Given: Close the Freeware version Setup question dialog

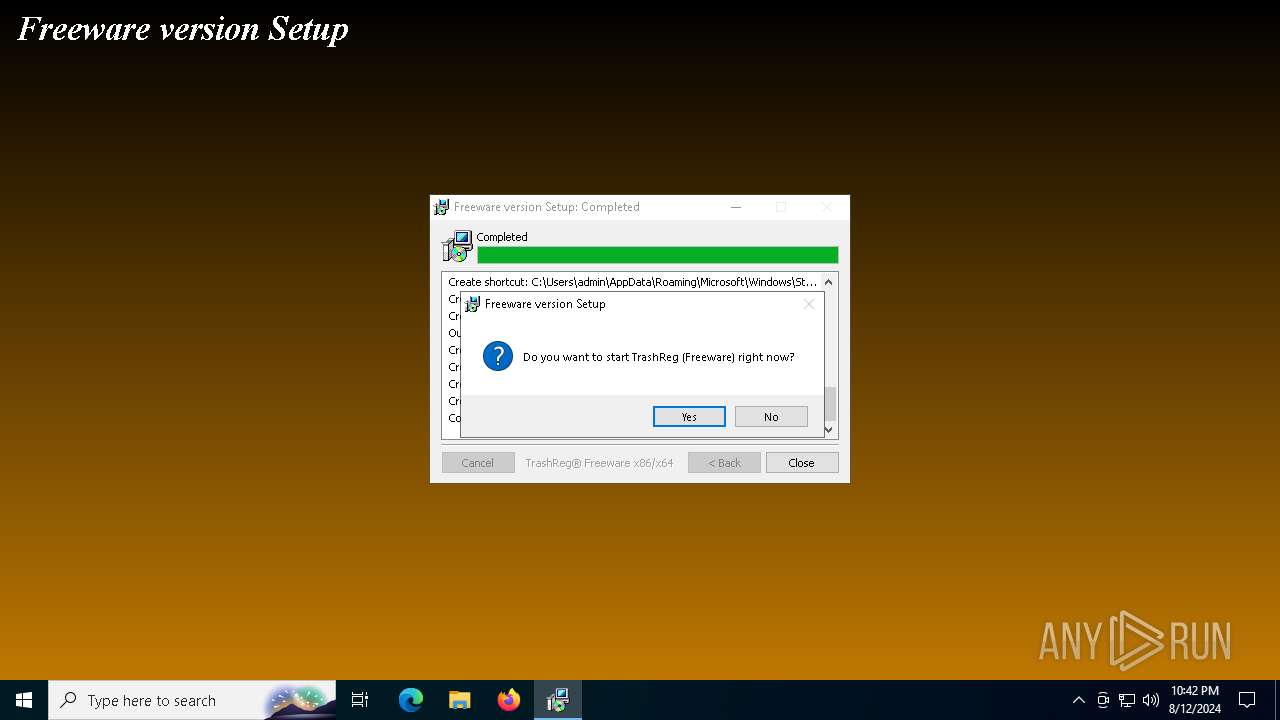Looking at the screenshot, I should (x=809, y=304).
